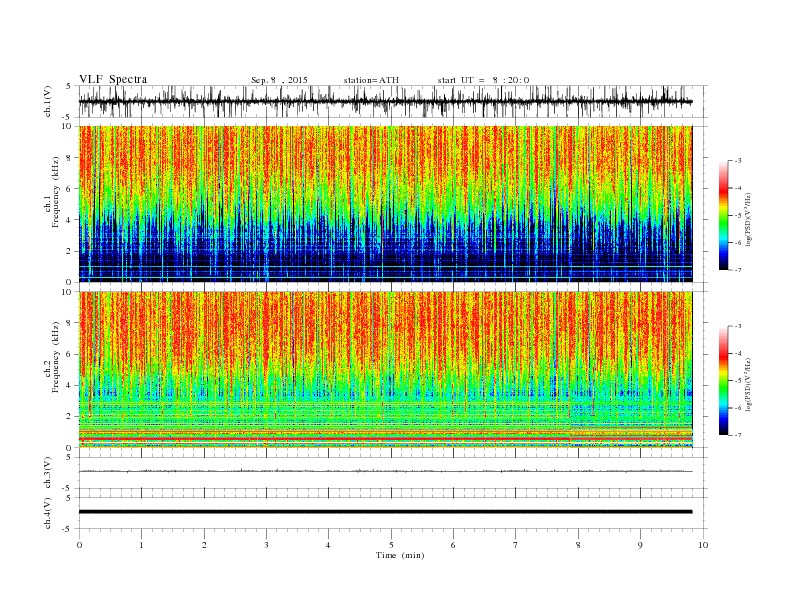The height and width of the screenshot is (612, 792).
Task: Click the "-5" tick of the ch.4(V) axis
Action: [68, 529]
